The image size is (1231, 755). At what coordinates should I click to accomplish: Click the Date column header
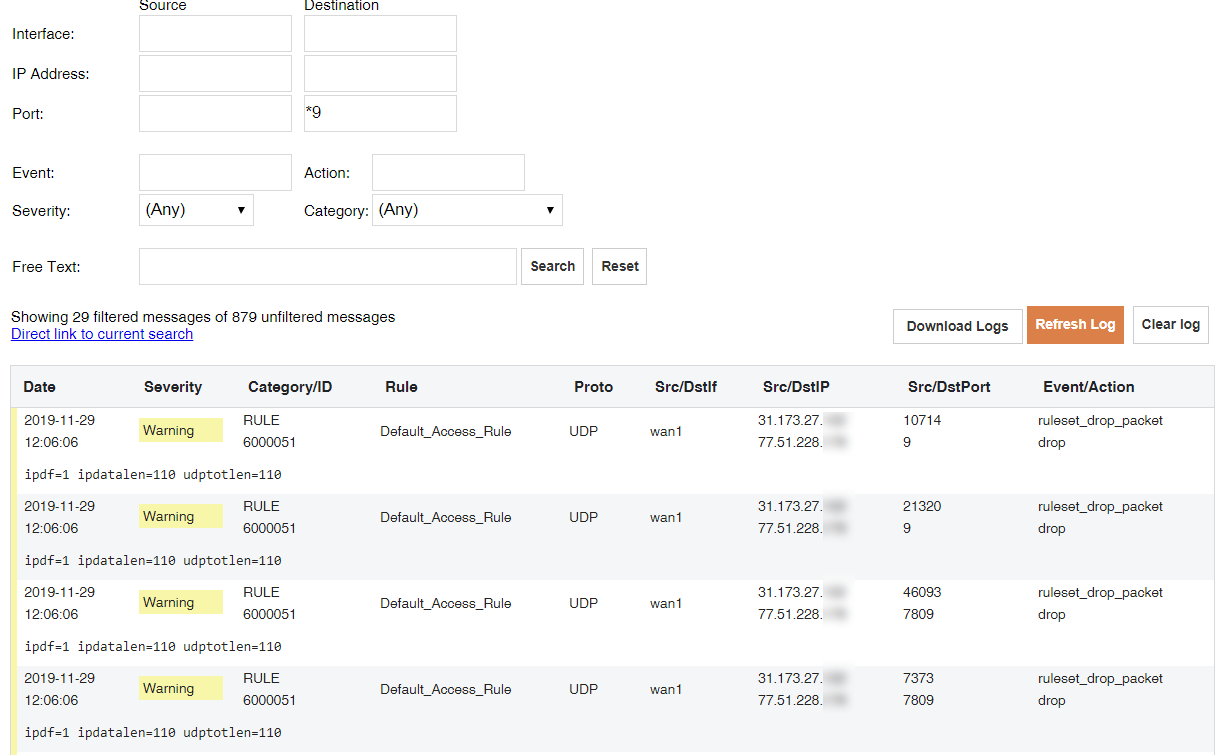pos(40,387)
